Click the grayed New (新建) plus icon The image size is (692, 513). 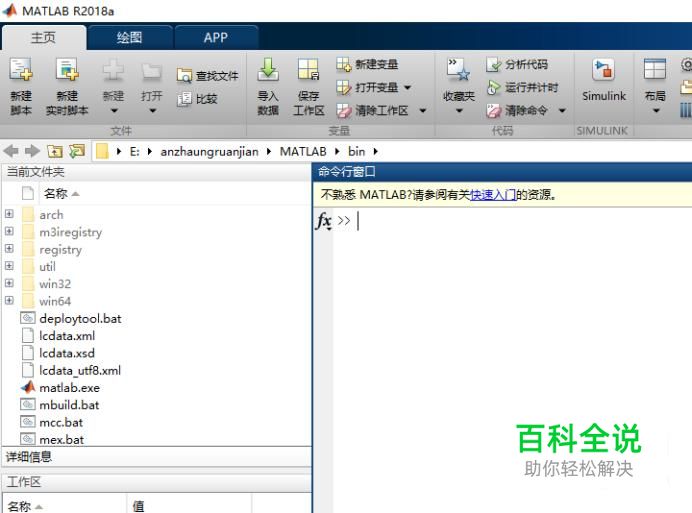pyautogui.click(x=113, y=71)
